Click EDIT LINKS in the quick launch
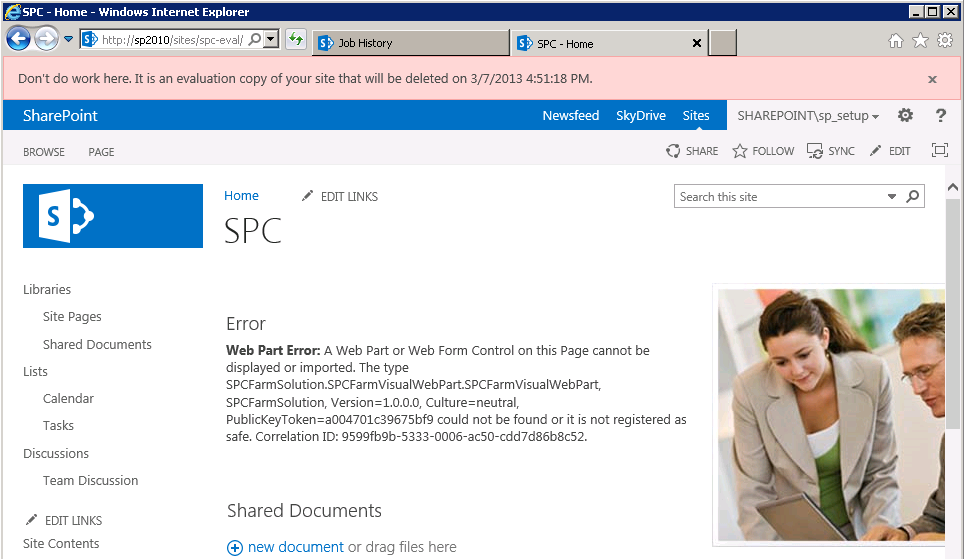Viewport: 964px width, 559px height. 64,520
